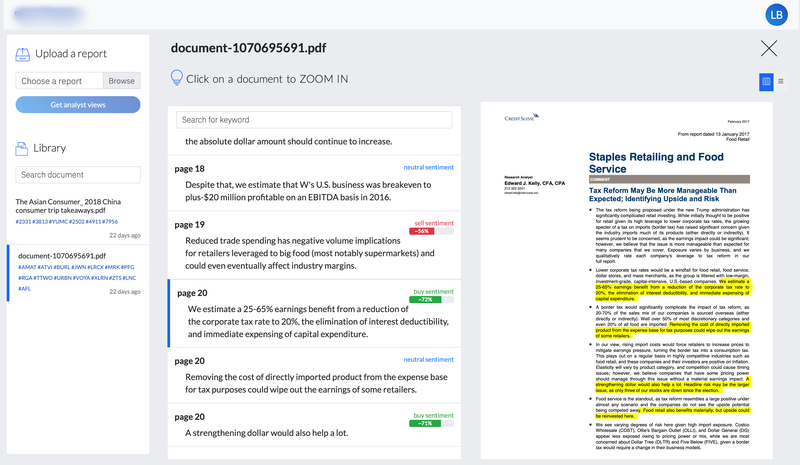The image size is (800, 465).
Task: Click the Library folder icon
Action: tap(21, 149)
